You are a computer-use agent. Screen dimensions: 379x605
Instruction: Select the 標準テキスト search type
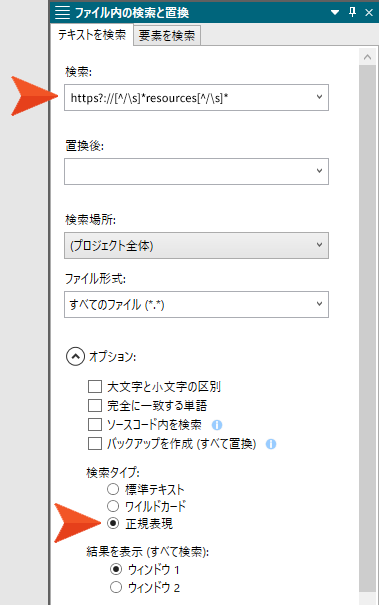(x=113, y=489)
